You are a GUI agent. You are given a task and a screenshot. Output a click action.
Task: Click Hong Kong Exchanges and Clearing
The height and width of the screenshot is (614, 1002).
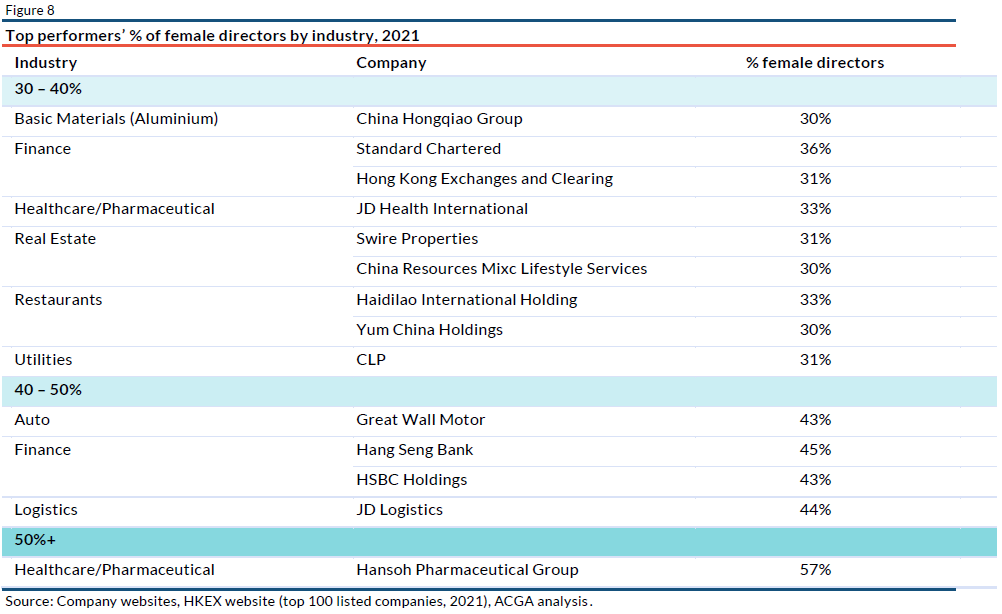click(484, 179)
